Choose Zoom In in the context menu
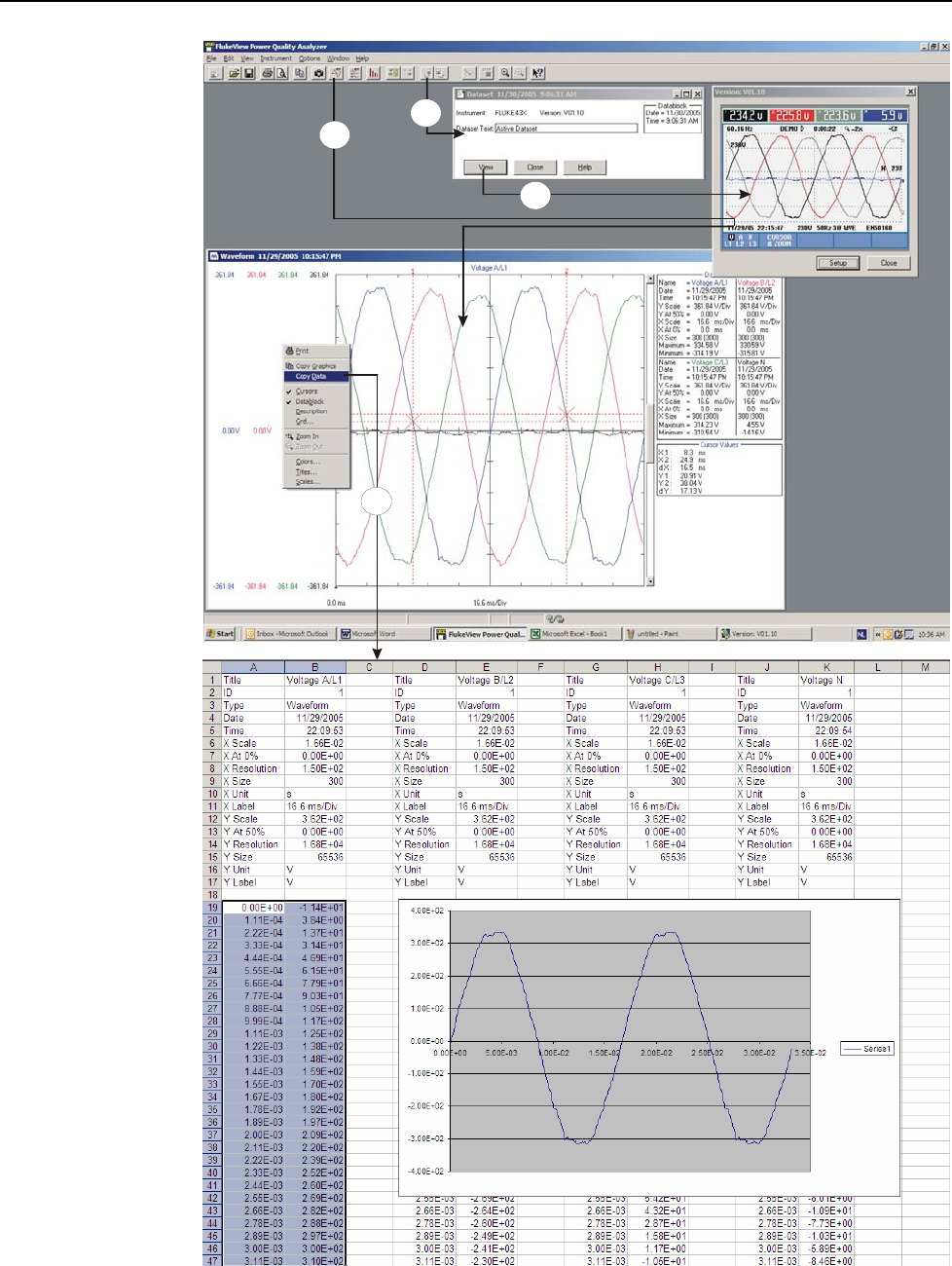952x1266 pixels. (x=316, y=436)
